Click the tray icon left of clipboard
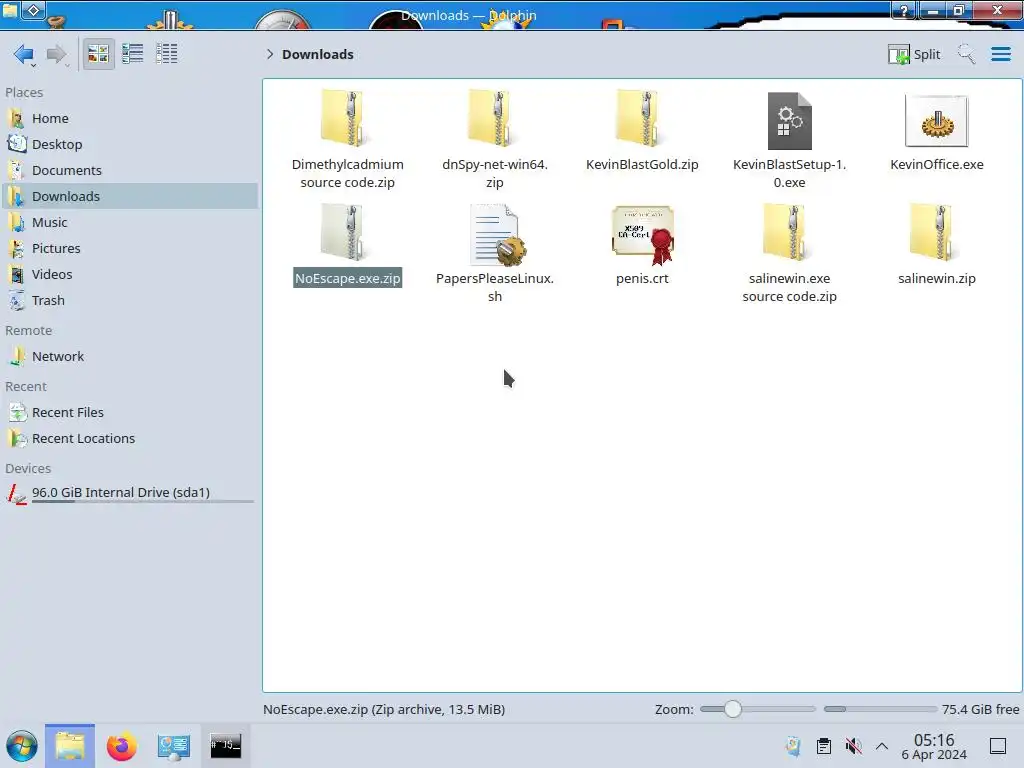1024x768 pixels. pos(793,746)
